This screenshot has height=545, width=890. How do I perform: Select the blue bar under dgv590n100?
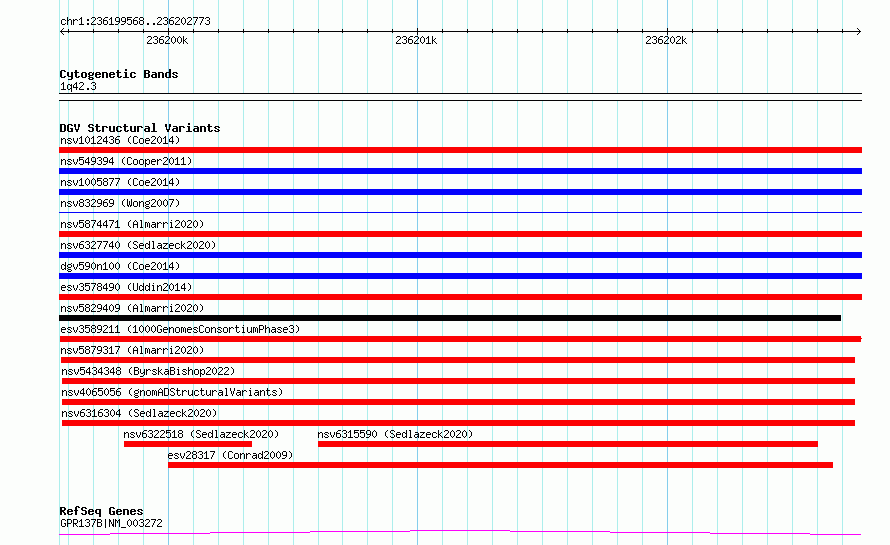pyautogui.click(x=460, y=276)
